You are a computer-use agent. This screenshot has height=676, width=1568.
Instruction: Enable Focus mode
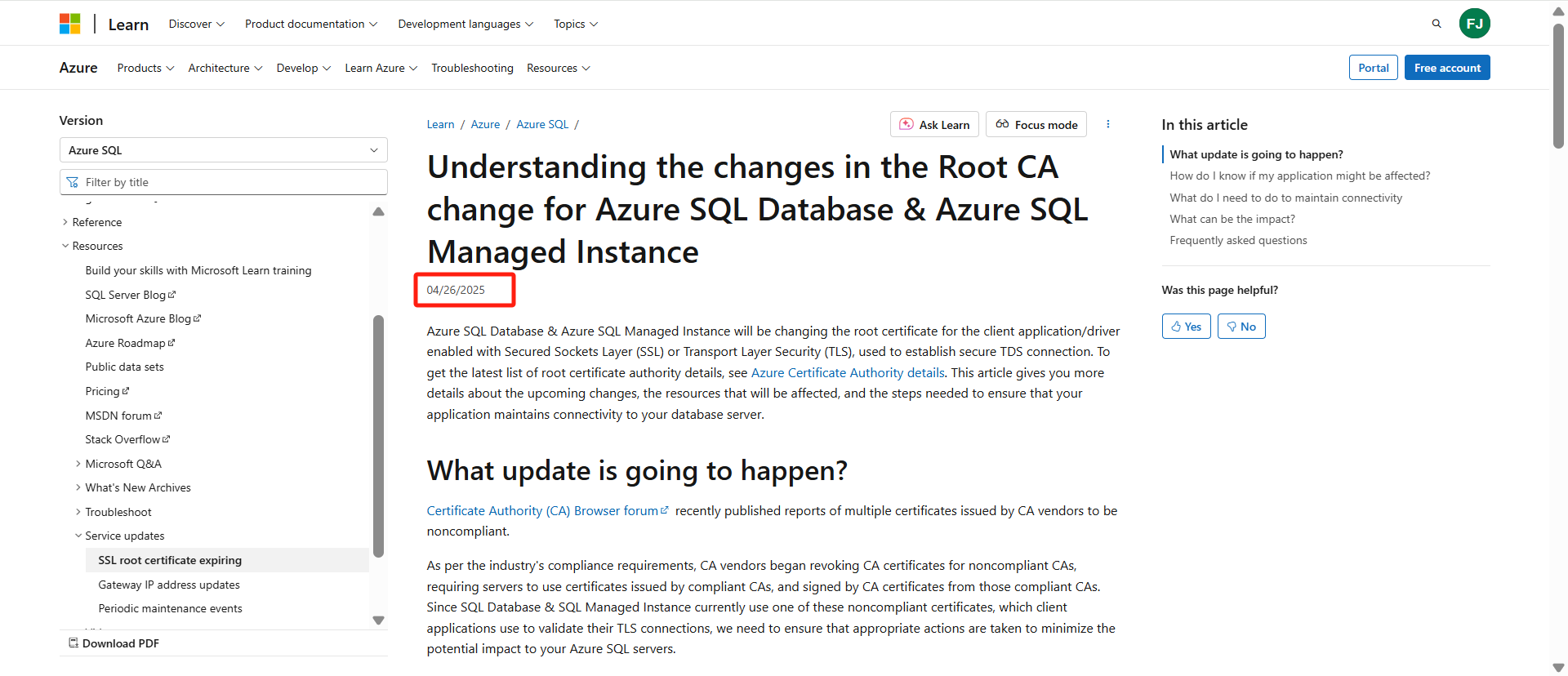click(1036, 124)
